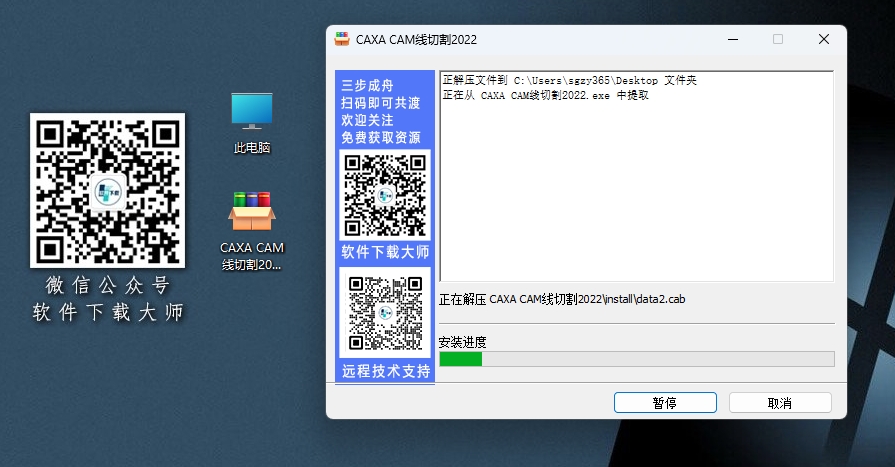Screen dimensions: 895x467
Task: Click the CAXA CAM线切割2022 window title
Action: pyautogui.click(x=416, y=39)
